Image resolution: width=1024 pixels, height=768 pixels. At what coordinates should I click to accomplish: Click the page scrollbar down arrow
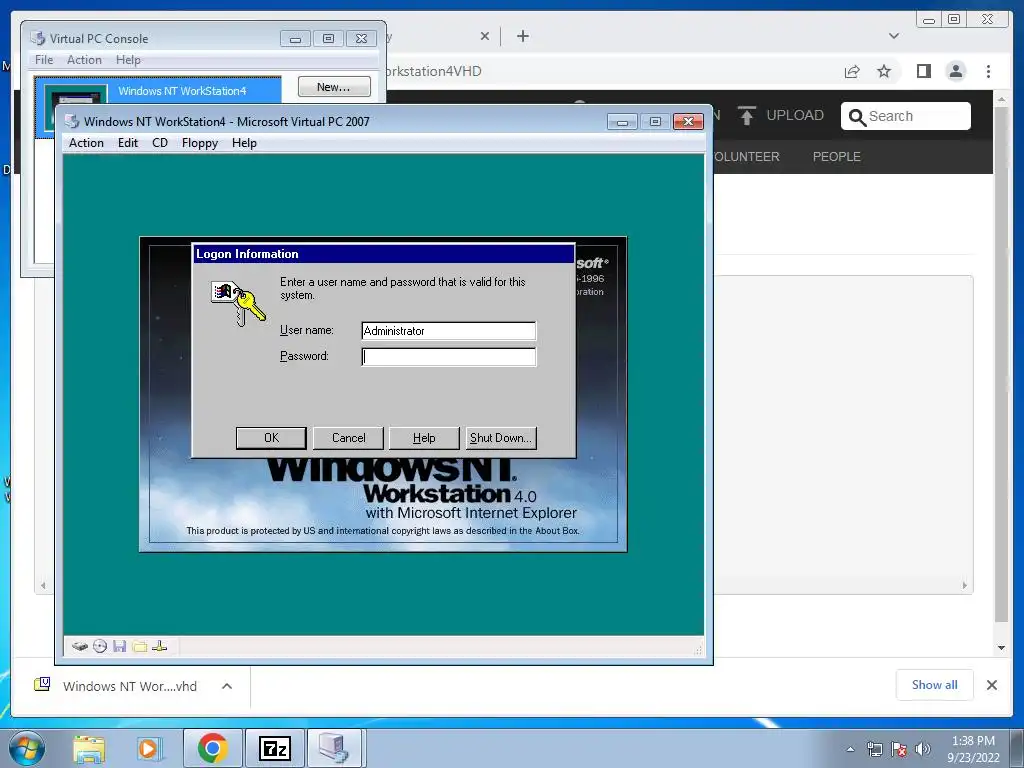1001,648
